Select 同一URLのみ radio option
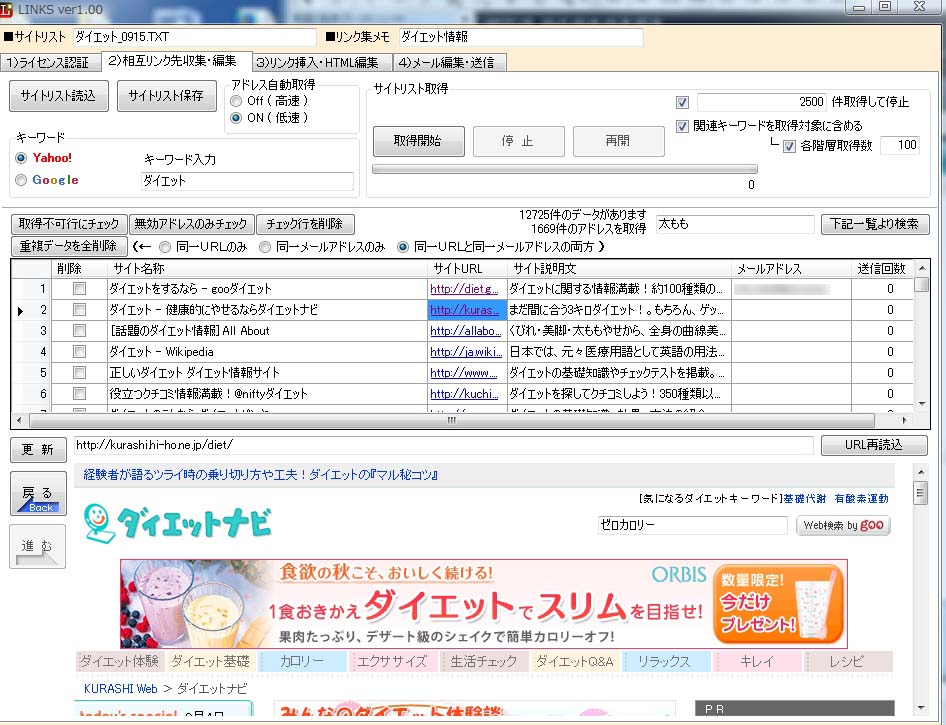The image size is (946, 725). pyautogui.click(x=165, y=247)
